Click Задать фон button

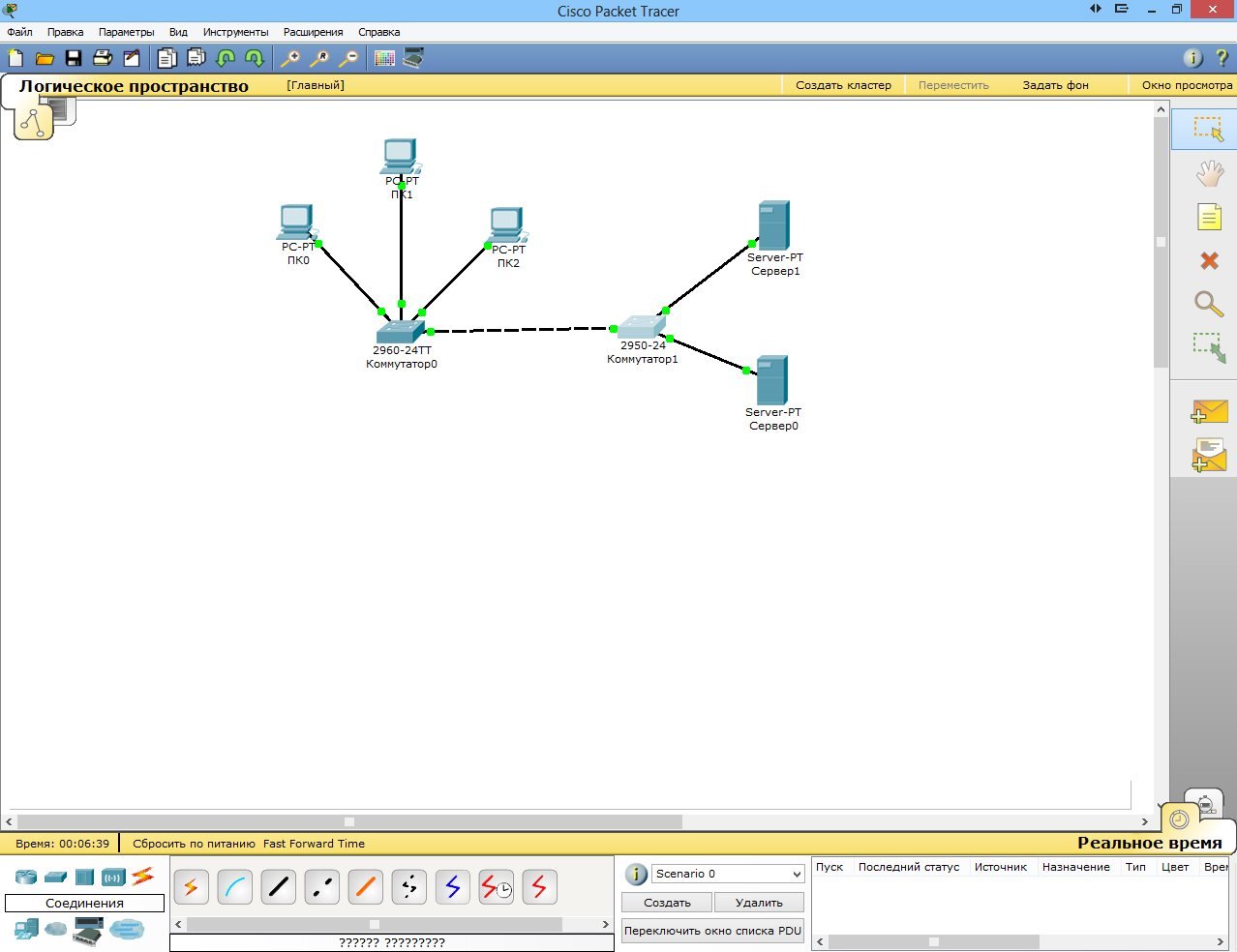1055,85
